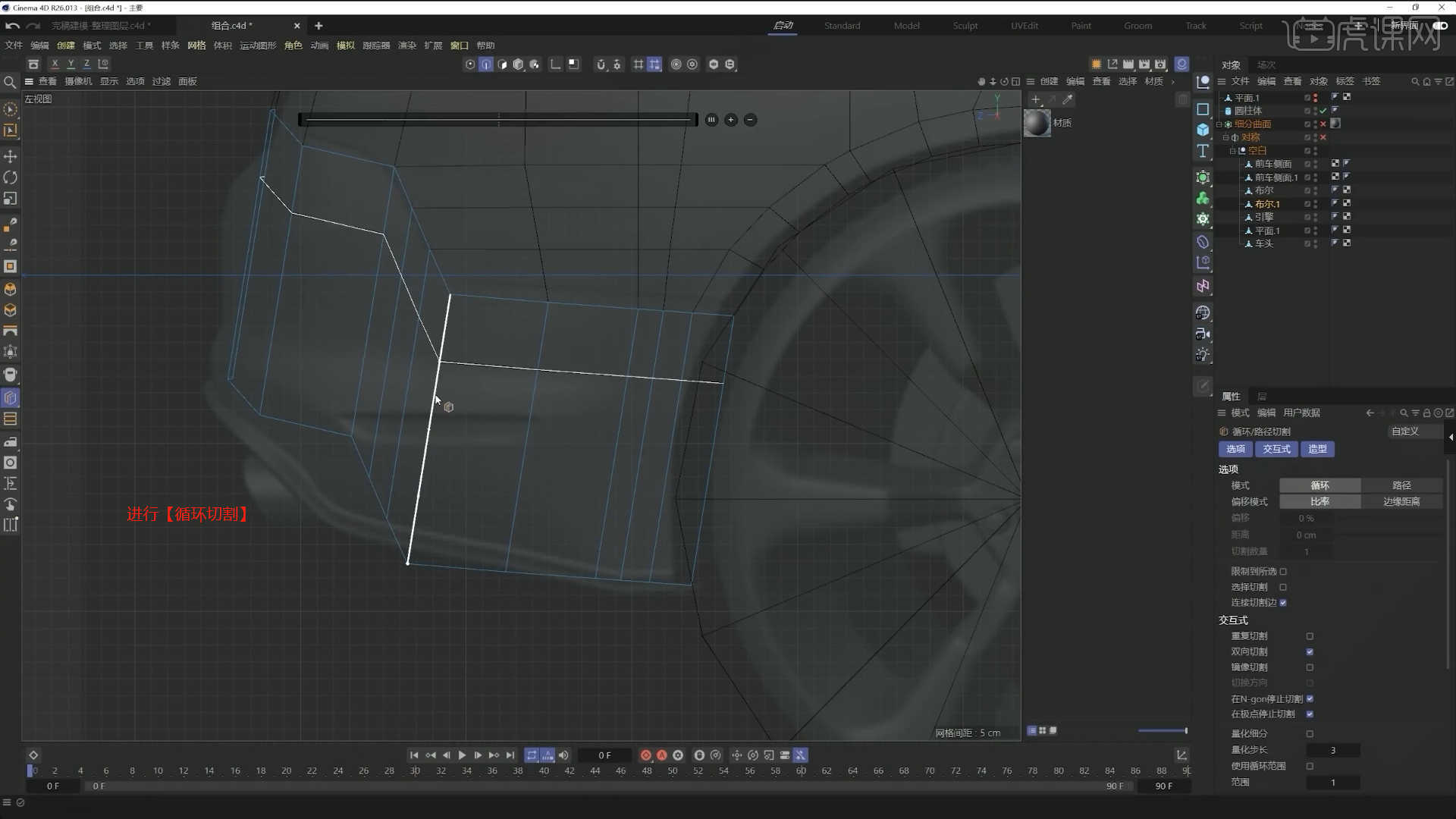Click the viewport search magnifier icon
Image resolution: width=1456 pixels, height=819 pixels.
click(x=10, y=82)
